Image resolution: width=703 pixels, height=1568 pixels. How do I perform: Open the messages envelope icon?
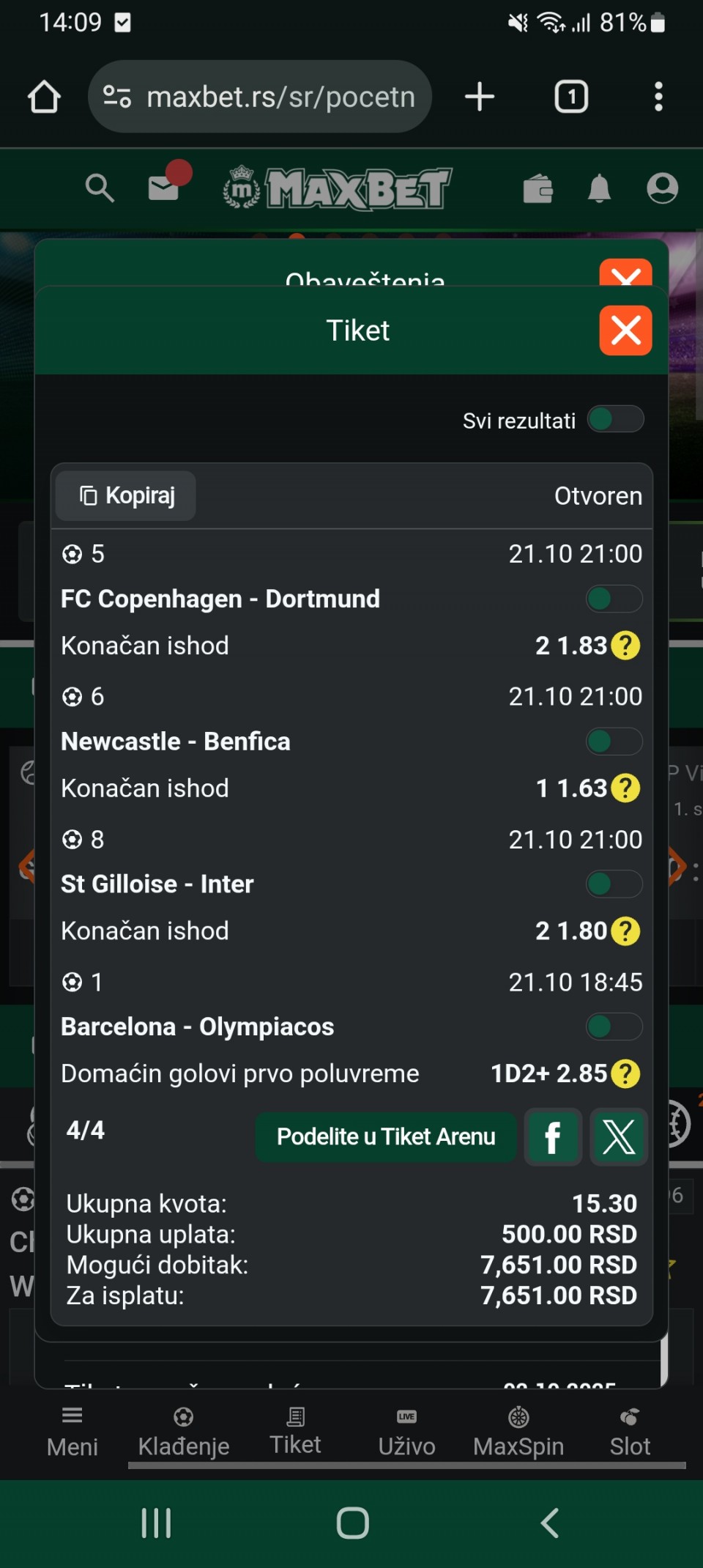pyautogui.click(x=164, y=188)
